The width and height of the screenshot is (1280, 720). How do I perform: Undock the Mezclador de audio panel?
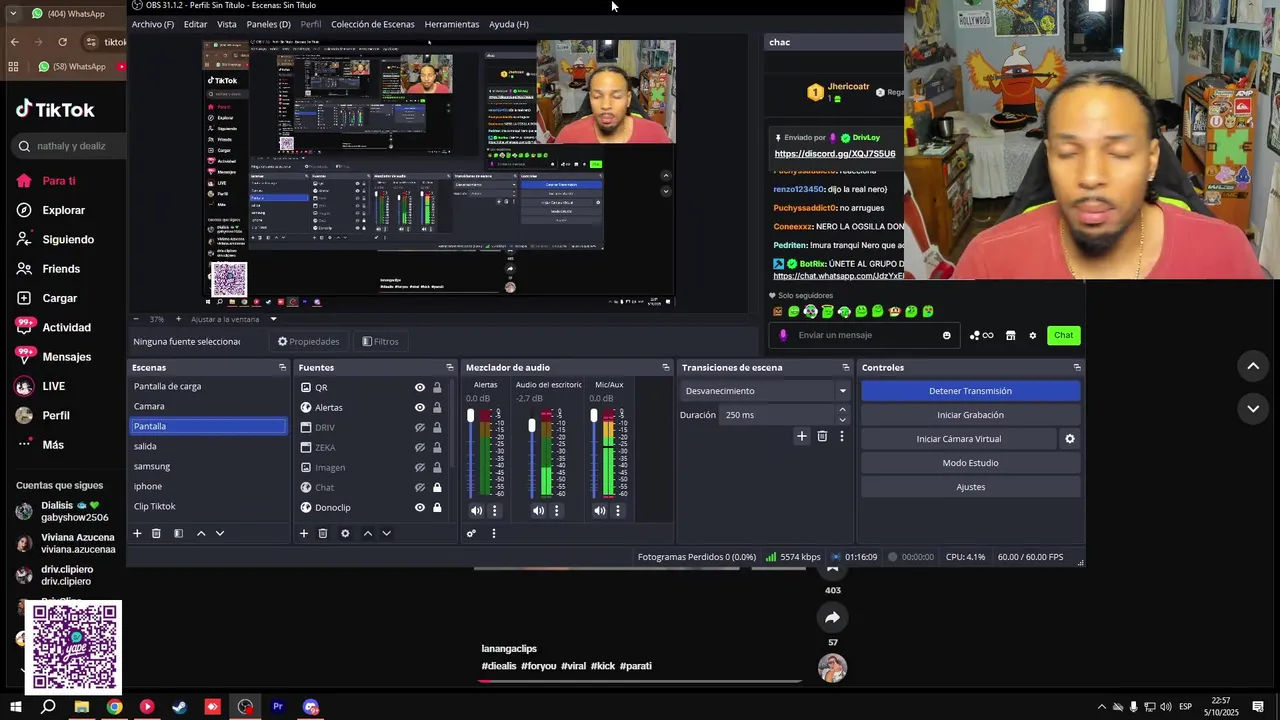tap(665, 367)
